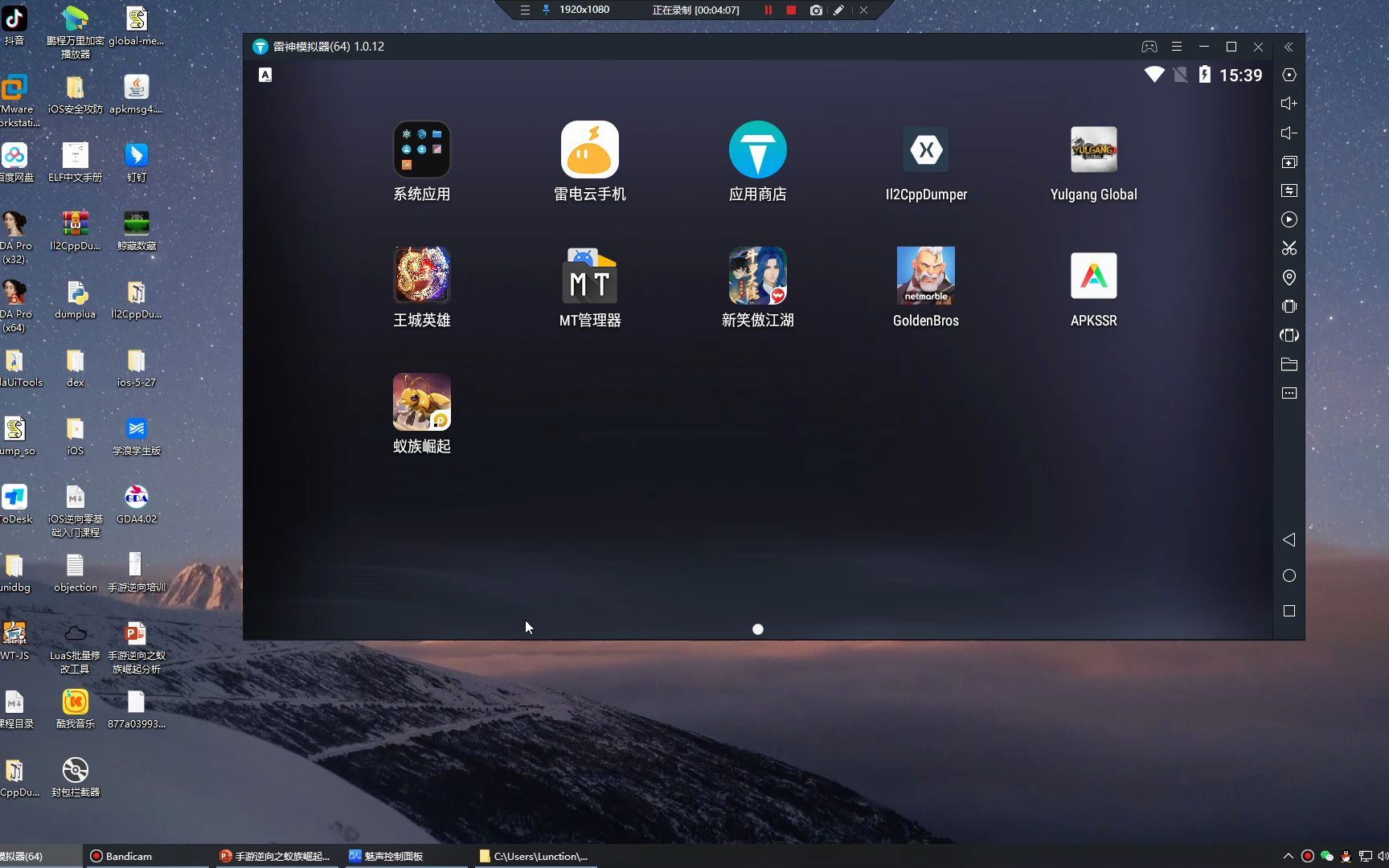Viewport: 1389px width, 868px height.
Task: Click the sync operations sidebar icon
Action: click(x=1289, y=190)
